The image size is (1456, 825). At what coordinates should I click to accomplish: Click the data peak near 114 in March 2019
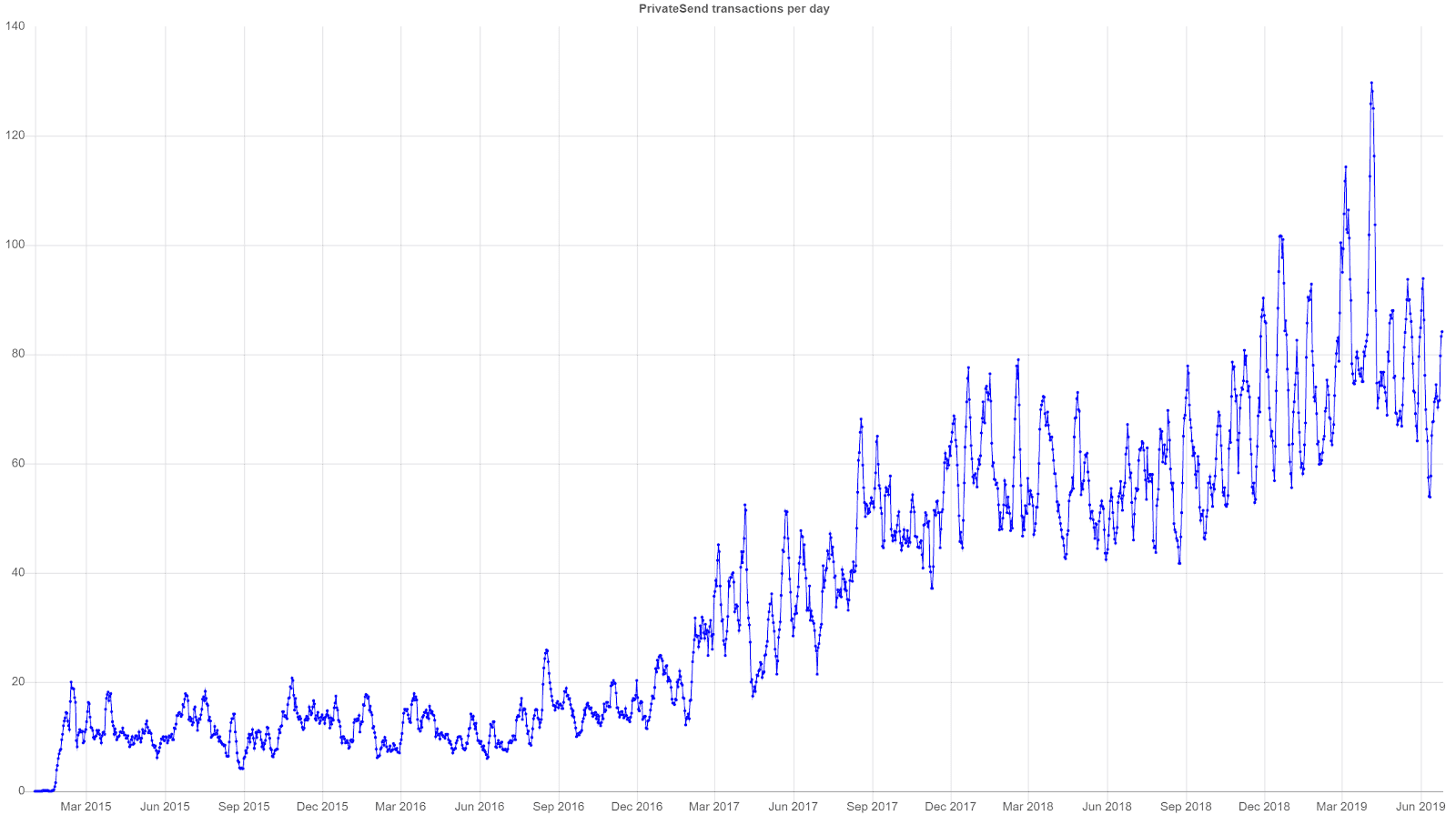coord(1346,167)
